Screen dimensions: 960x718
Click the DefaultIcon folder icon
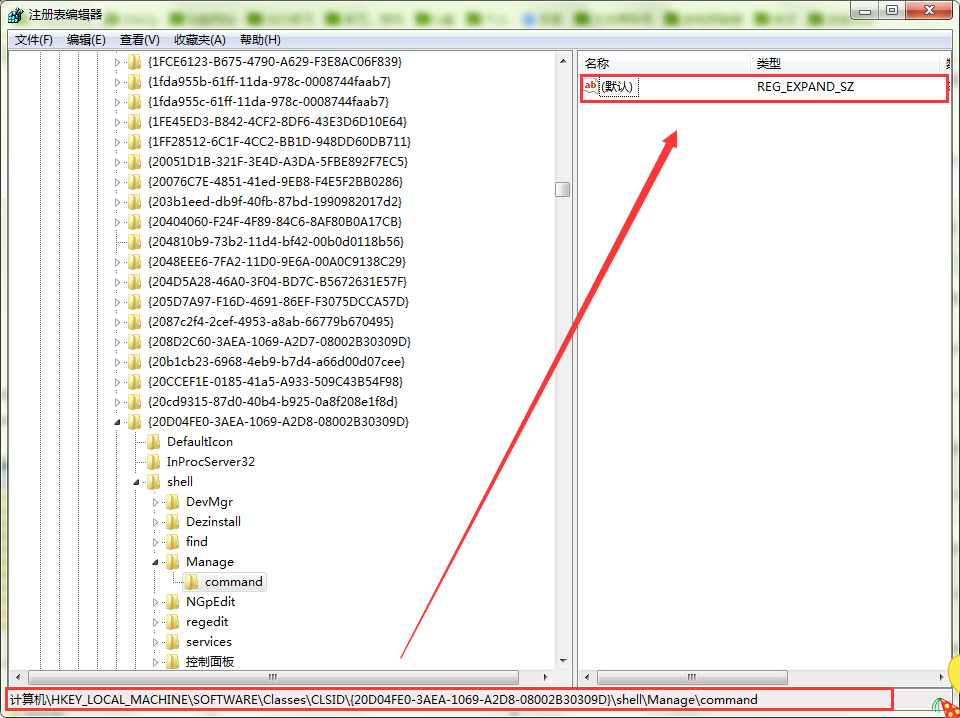[x=153, y=441]
